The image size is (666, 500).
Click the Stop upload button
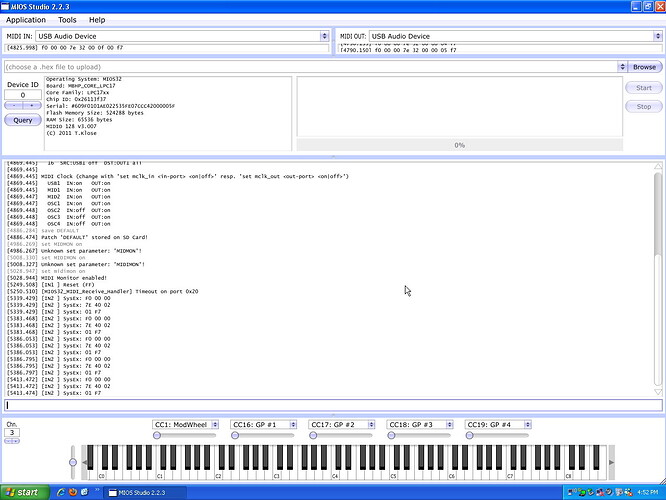(x=643, y=107)
